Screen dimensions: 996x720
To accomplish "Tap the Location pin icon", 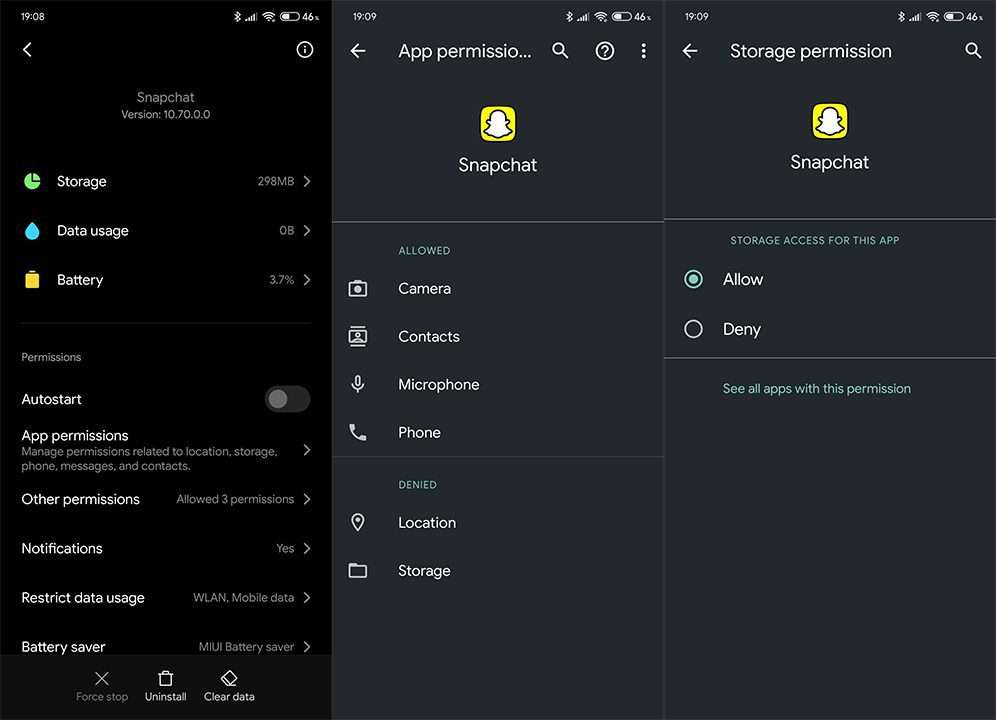I will click(x=358, y=522).
